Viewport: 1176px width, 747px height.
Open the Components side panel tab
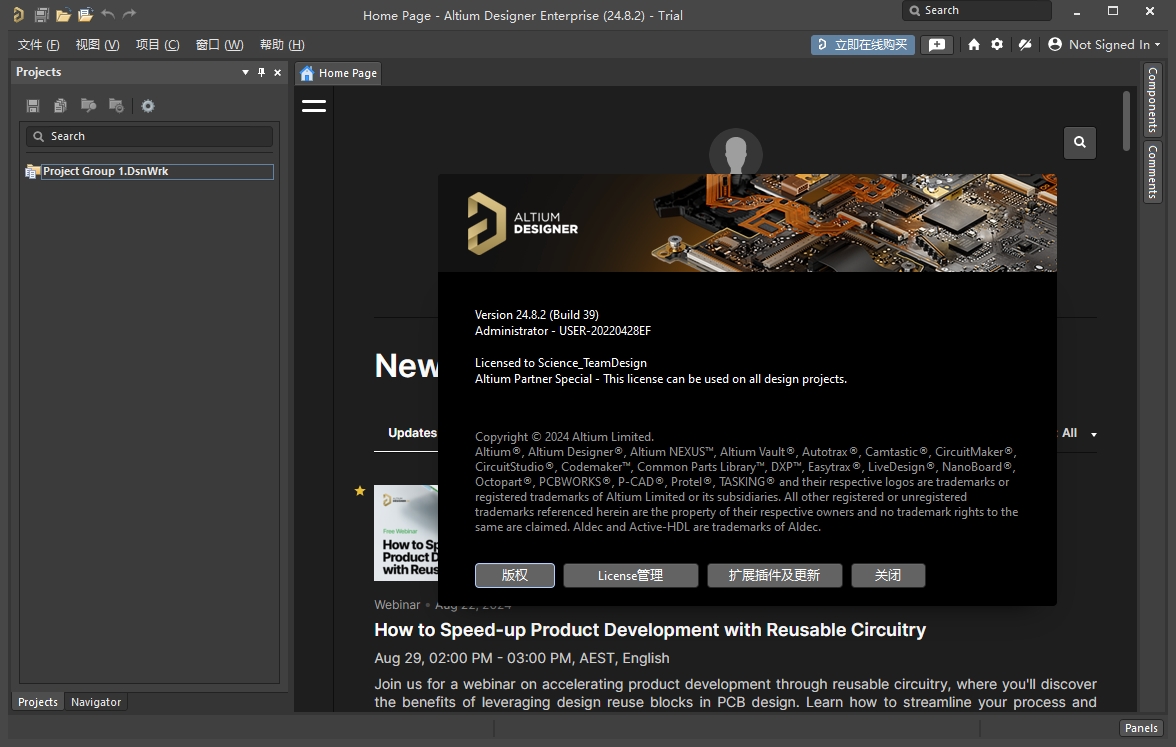[x=1152, y=100]
